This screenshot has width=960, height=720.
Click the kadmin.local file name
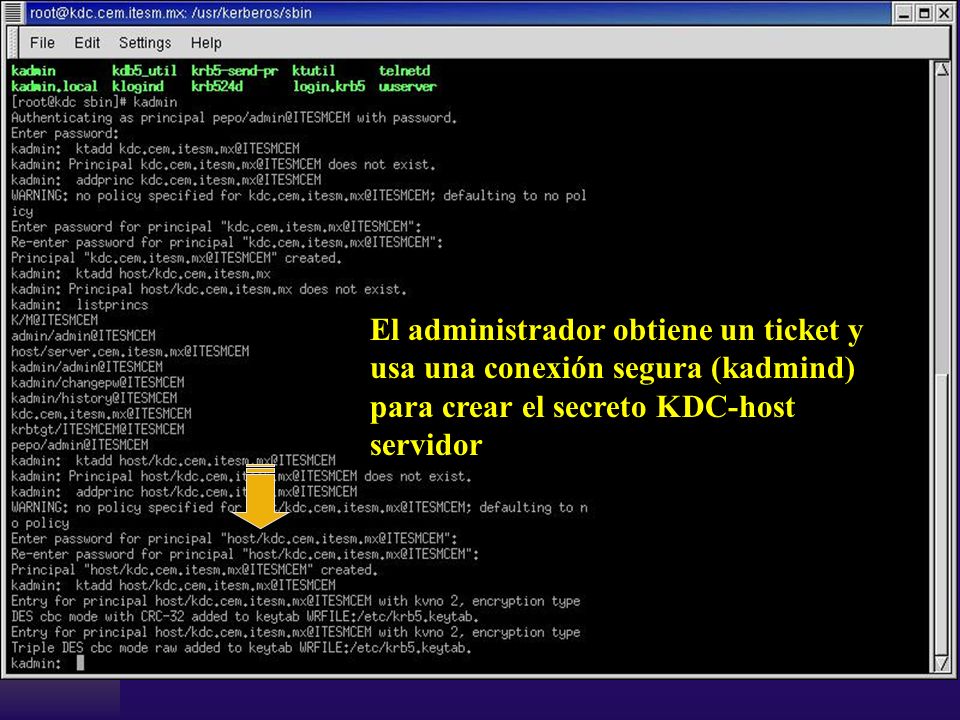(54, 86)
